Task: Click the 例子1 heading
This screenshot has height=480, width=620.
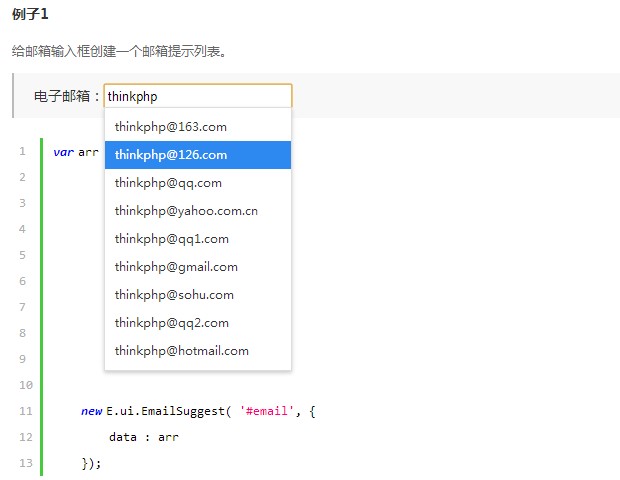Action: click(30, 15)
